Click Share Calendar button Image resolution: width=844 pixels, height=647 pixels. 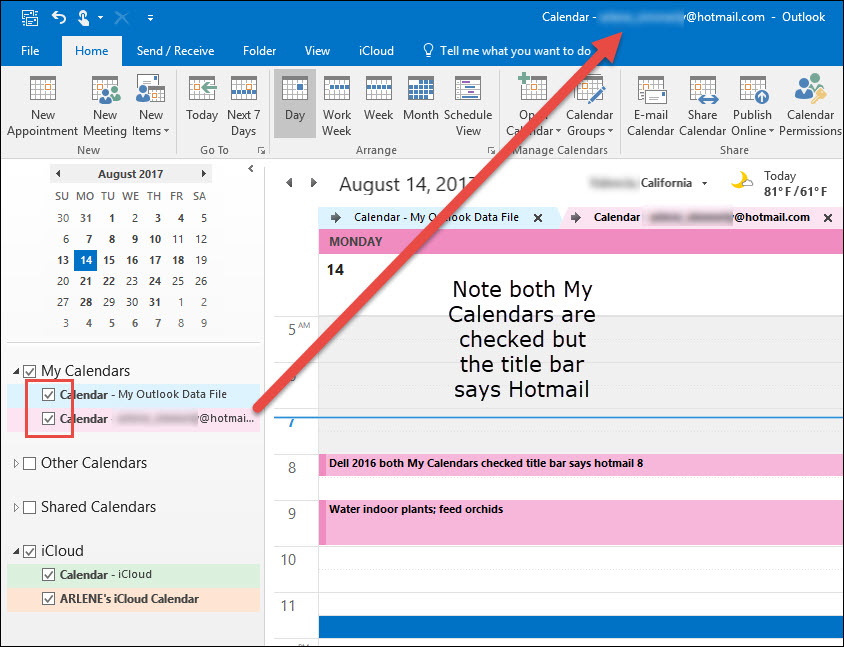[702, 107]
